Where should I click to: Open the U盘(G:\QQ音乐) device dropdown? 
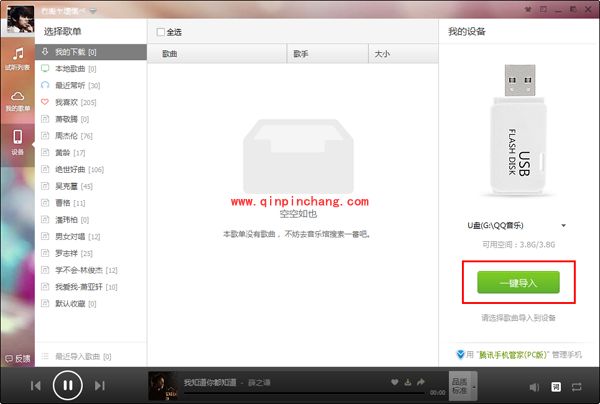pos(517,225)
